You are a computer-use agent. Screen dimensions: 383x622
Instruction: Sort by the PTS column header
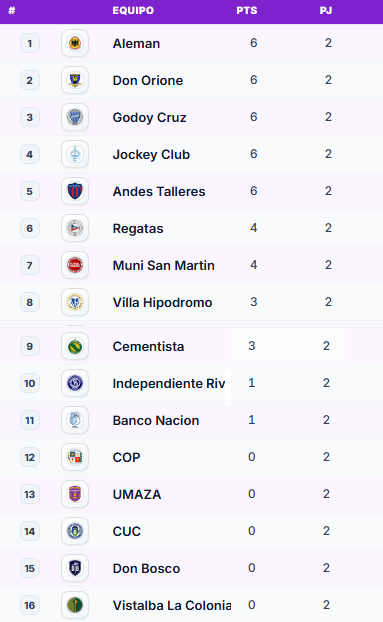tap(247, 11)
